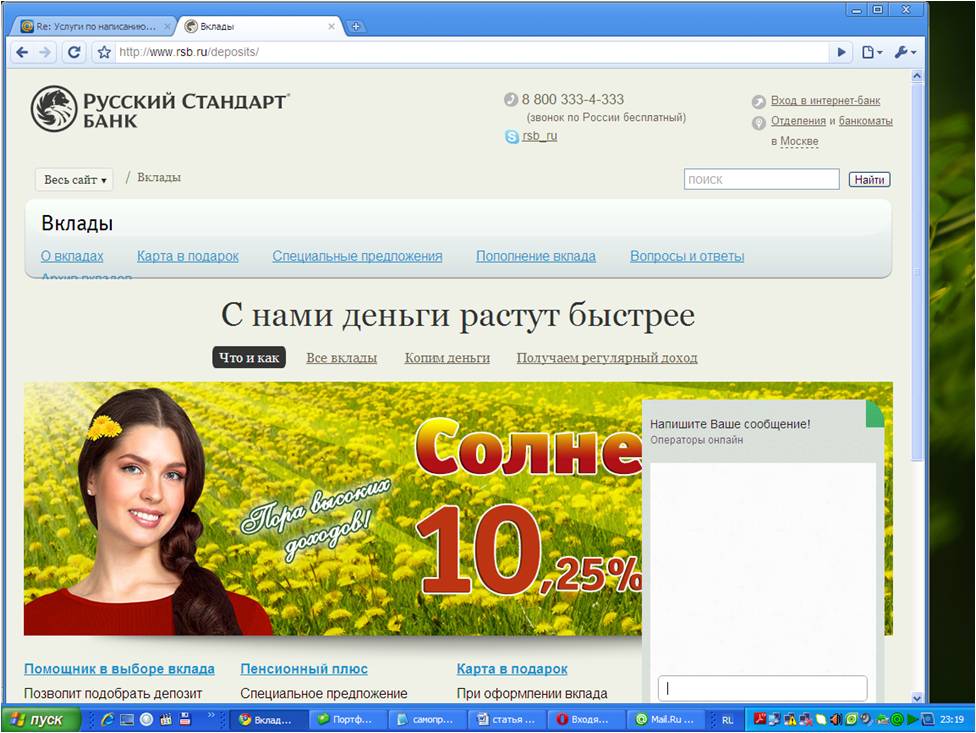Switch to the 'самопр...' taskbar window

click(428, 719)
